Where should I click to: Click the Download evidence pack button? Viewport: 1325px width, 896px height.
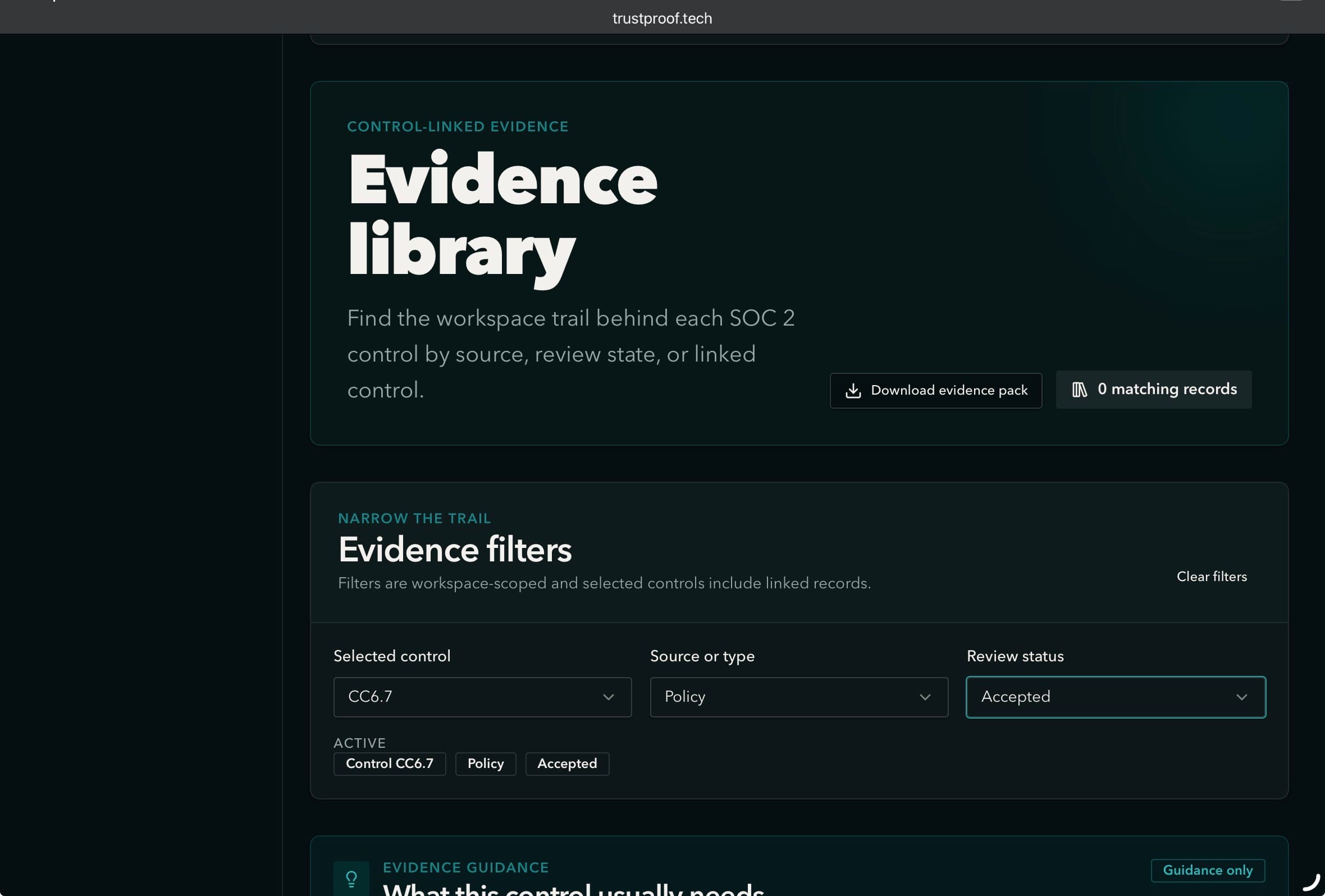(x=935, y=390)
